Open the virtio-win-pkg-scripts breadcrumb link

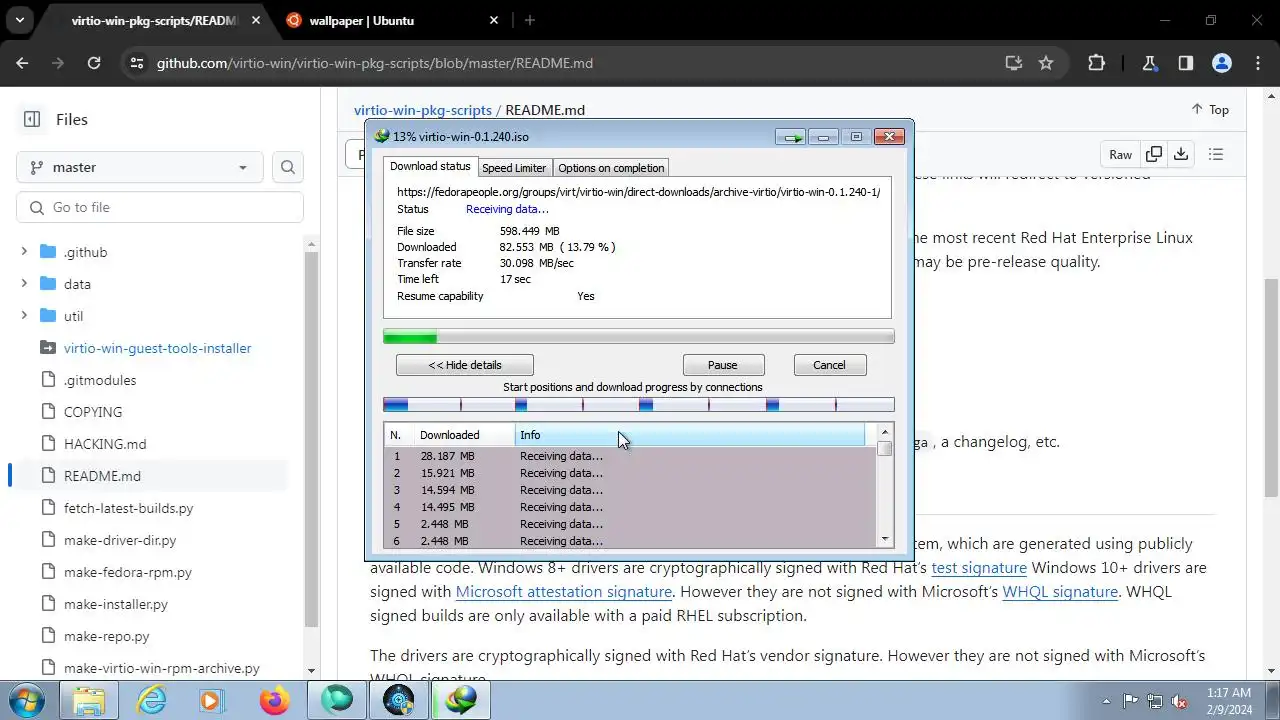423,110
